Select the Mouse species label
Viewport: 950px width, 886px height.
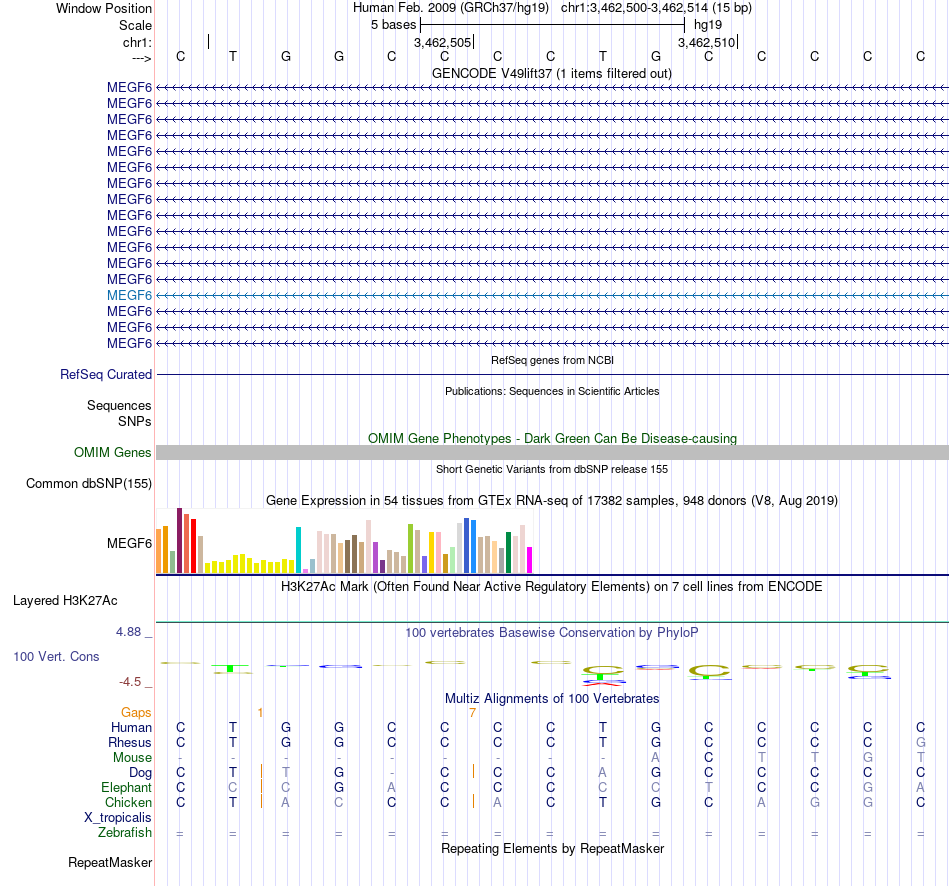[x=132, y=758]
